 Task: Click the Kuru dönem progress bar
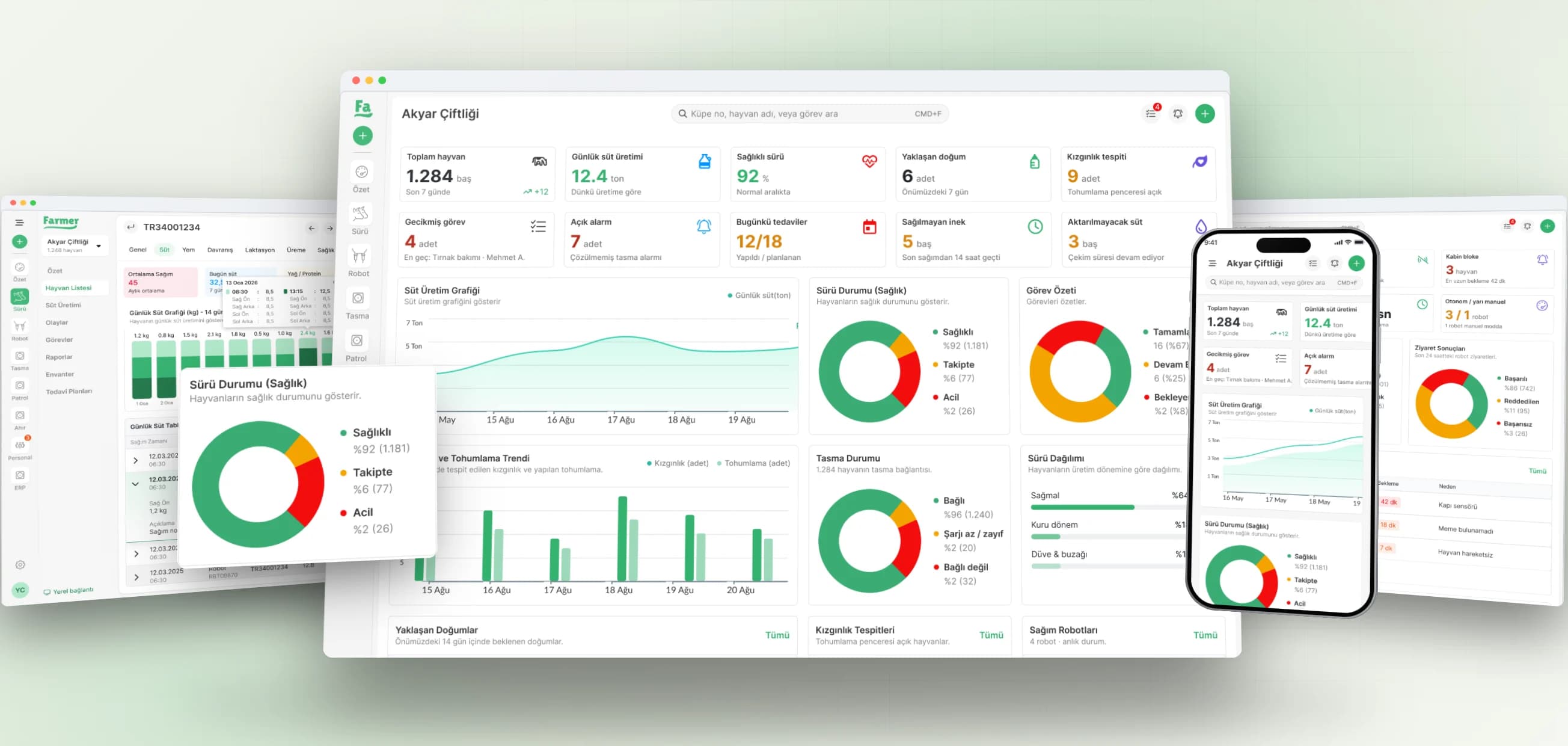1109,537
